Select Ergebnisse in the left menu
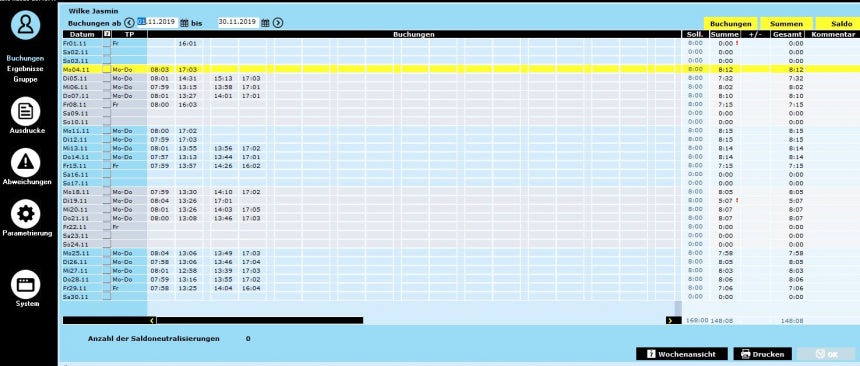This screenshot has width=860, height=366. pyautogui.click(x=25, y=69)
